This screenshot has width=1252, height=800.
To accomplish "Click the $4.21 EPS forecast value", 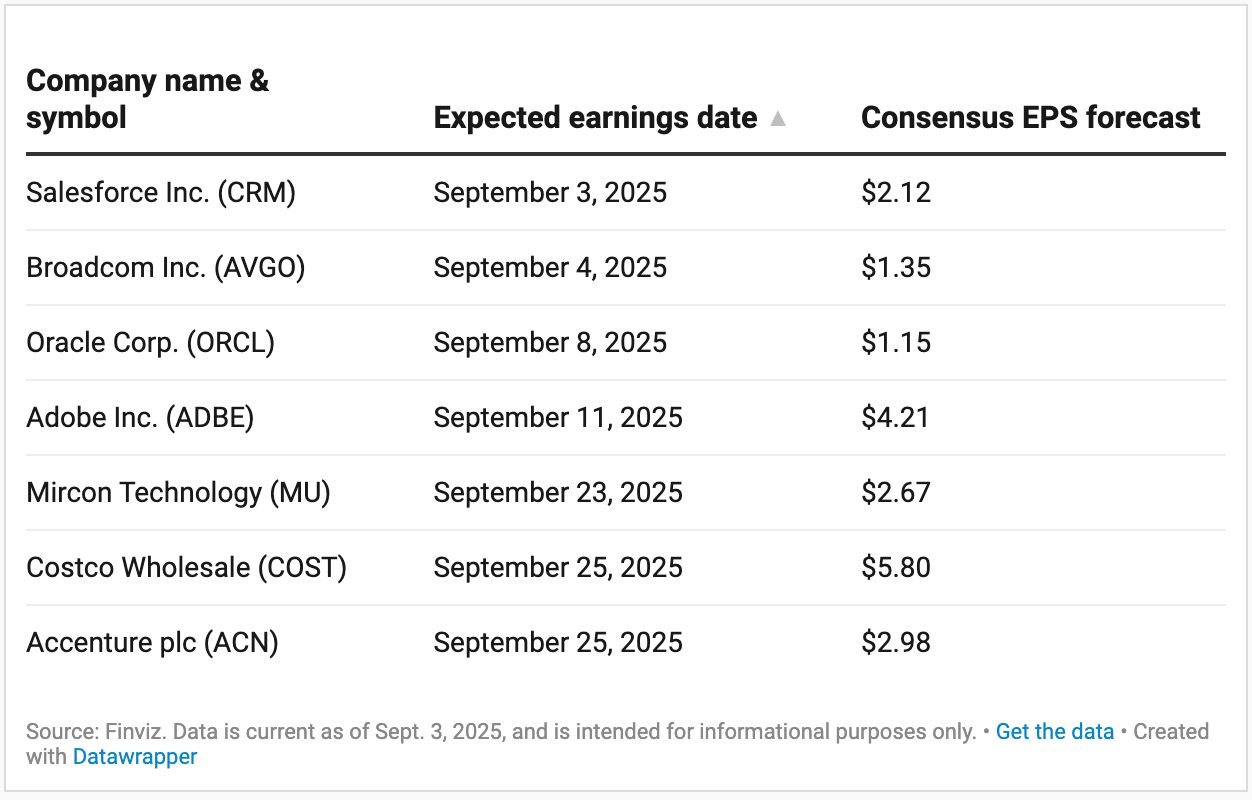I will [x=896, y=417].
